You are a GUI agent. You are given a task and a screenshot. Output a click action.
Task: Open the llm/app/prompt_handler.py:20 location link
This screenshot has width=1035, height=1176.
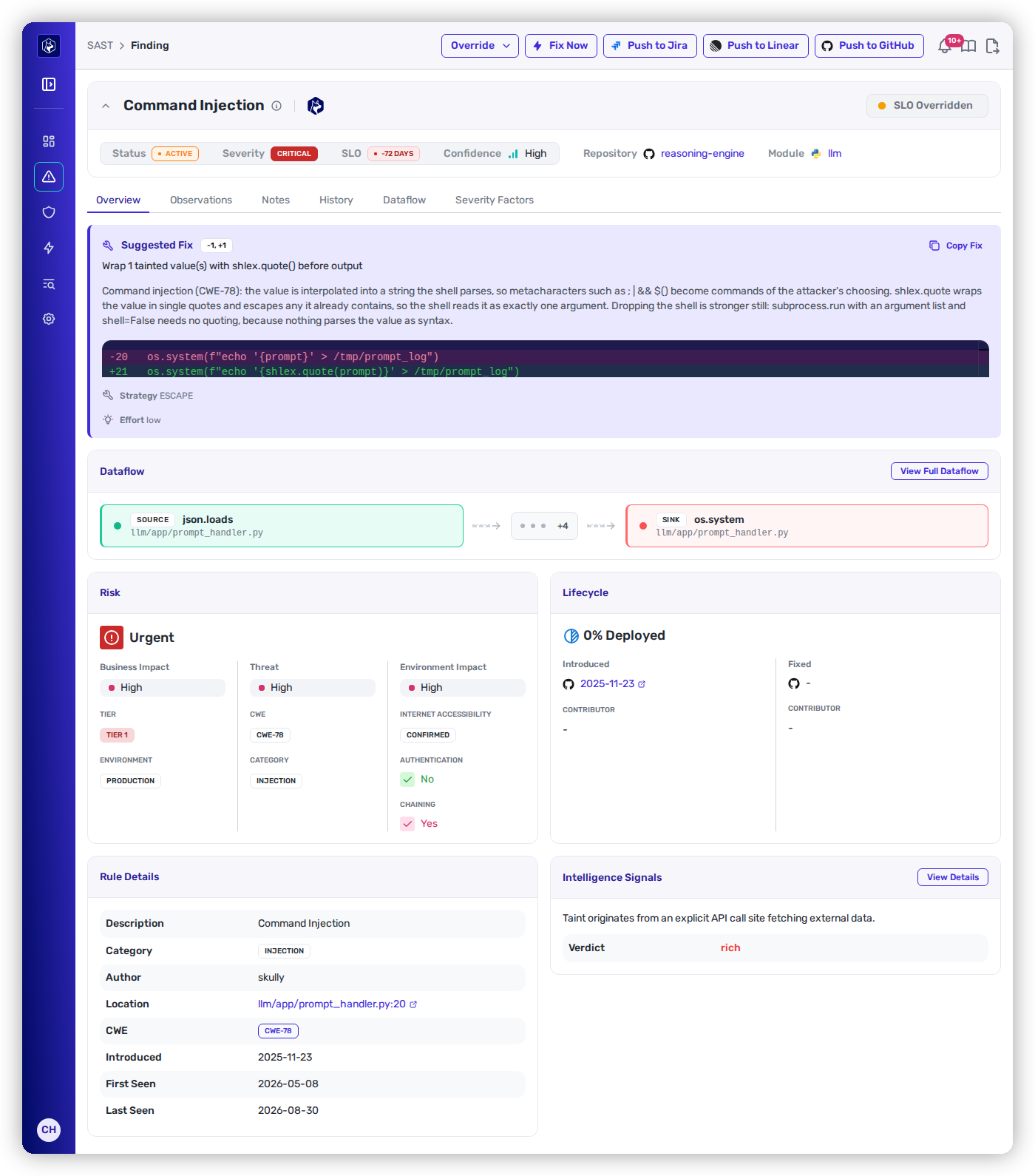tap(332, 1004)
